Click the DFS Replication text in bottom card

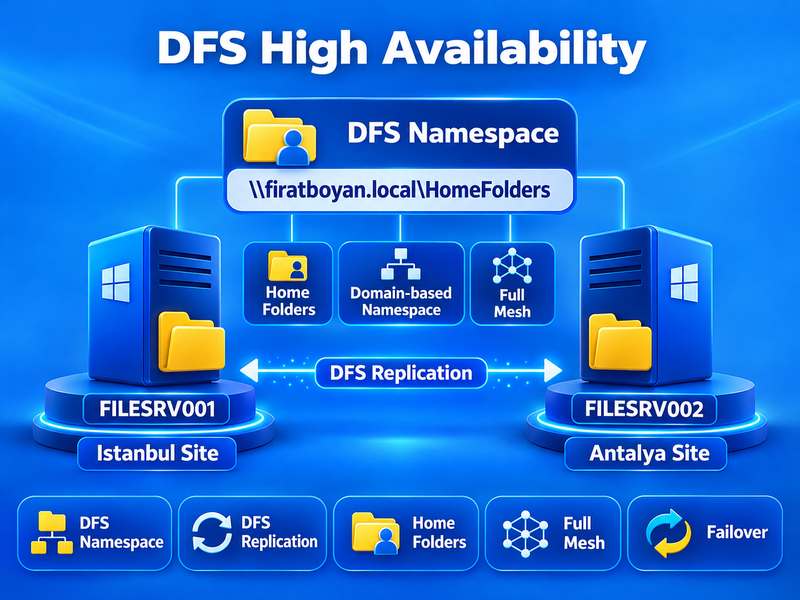click(x=279, y=532)
